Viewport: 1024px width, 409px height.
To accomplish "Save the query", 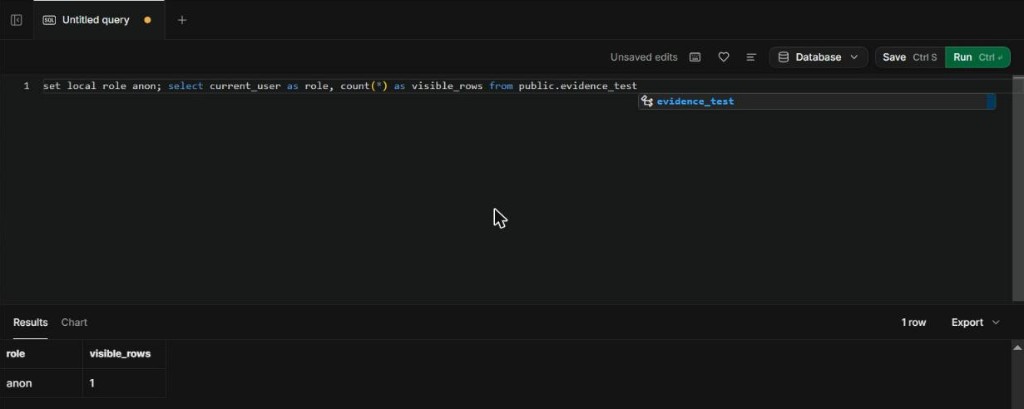I will tap(910, 57).
